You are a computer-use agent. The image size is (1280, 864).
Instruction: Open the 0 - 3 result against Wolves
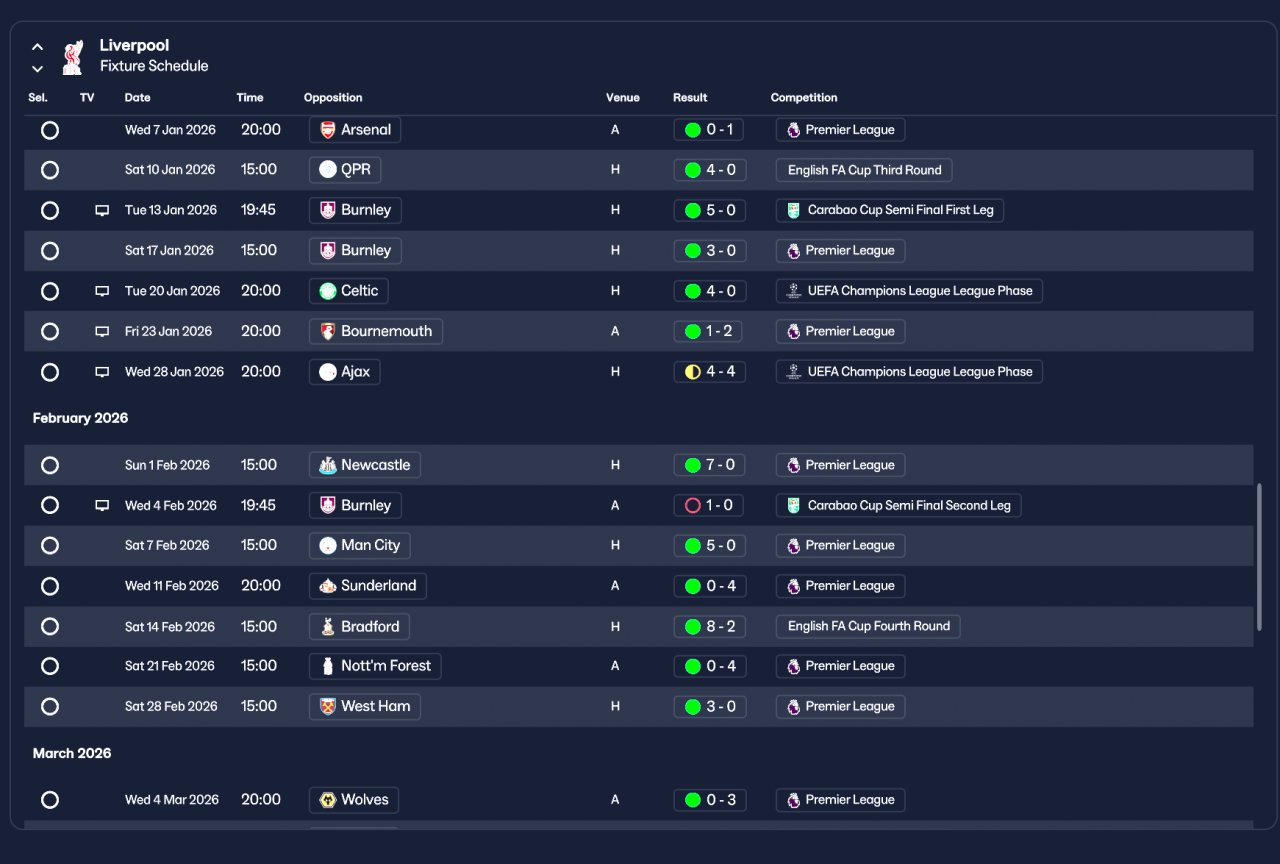710,800
